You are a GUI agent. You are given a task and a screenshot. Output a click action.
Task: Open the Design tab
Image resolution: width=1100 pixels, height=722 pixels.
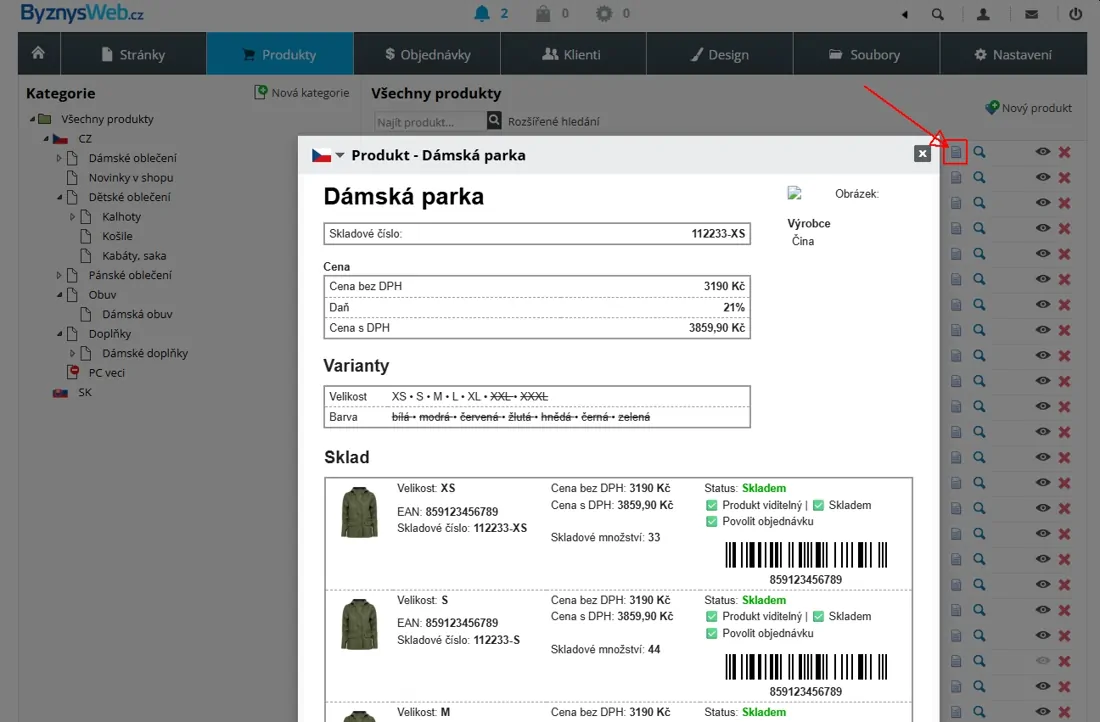click(x=720, y=53)
